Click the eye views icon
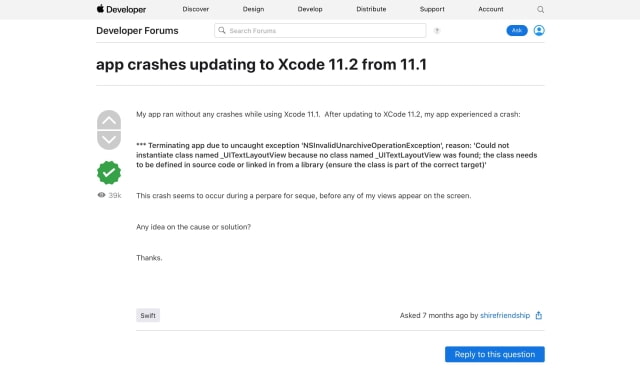640x376 pixels. 101,195
